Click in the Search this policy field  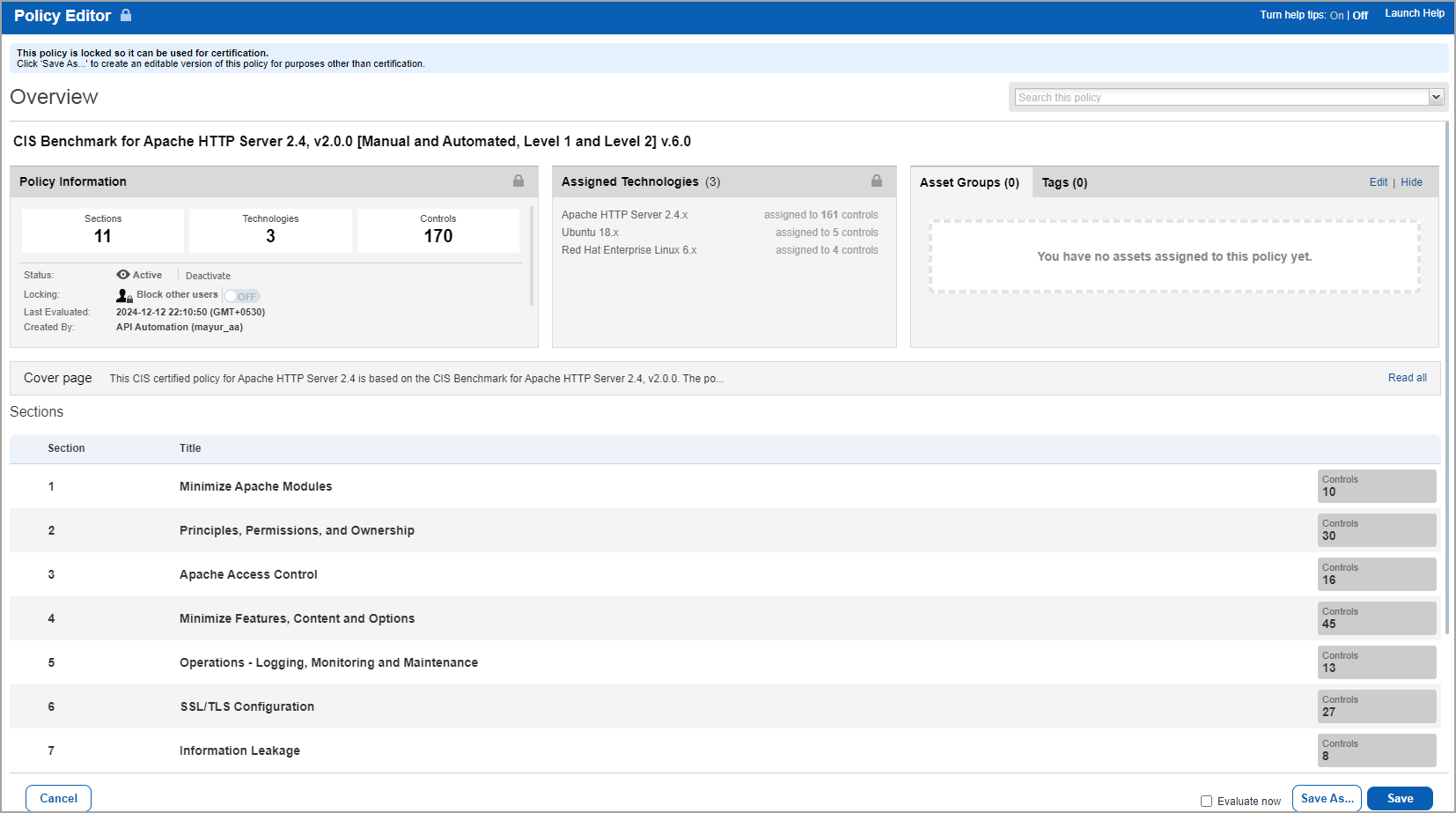pos(1221,97)
